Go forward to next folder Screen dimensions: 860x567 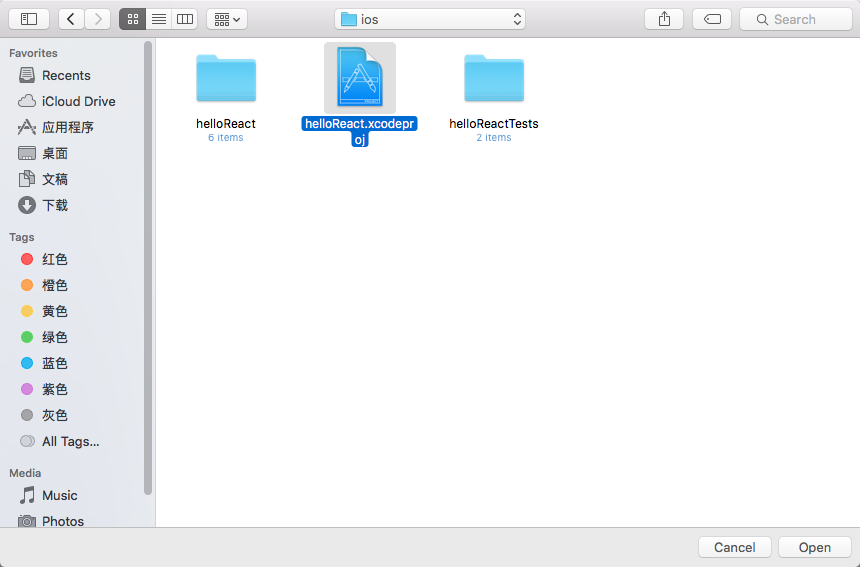[x=98, y=19]
